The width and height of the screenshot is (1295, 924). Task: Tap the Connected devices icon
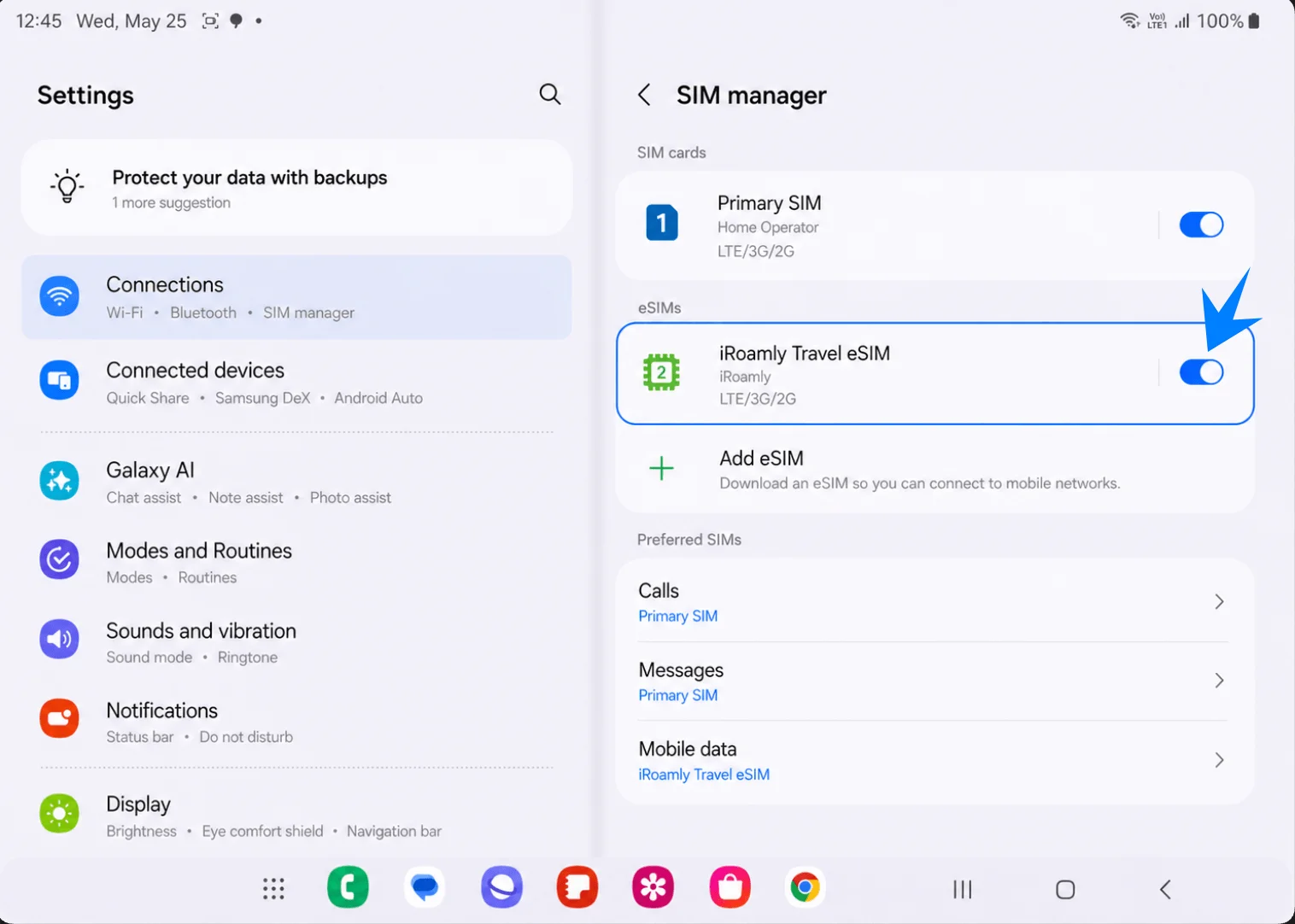click(60, 380)
